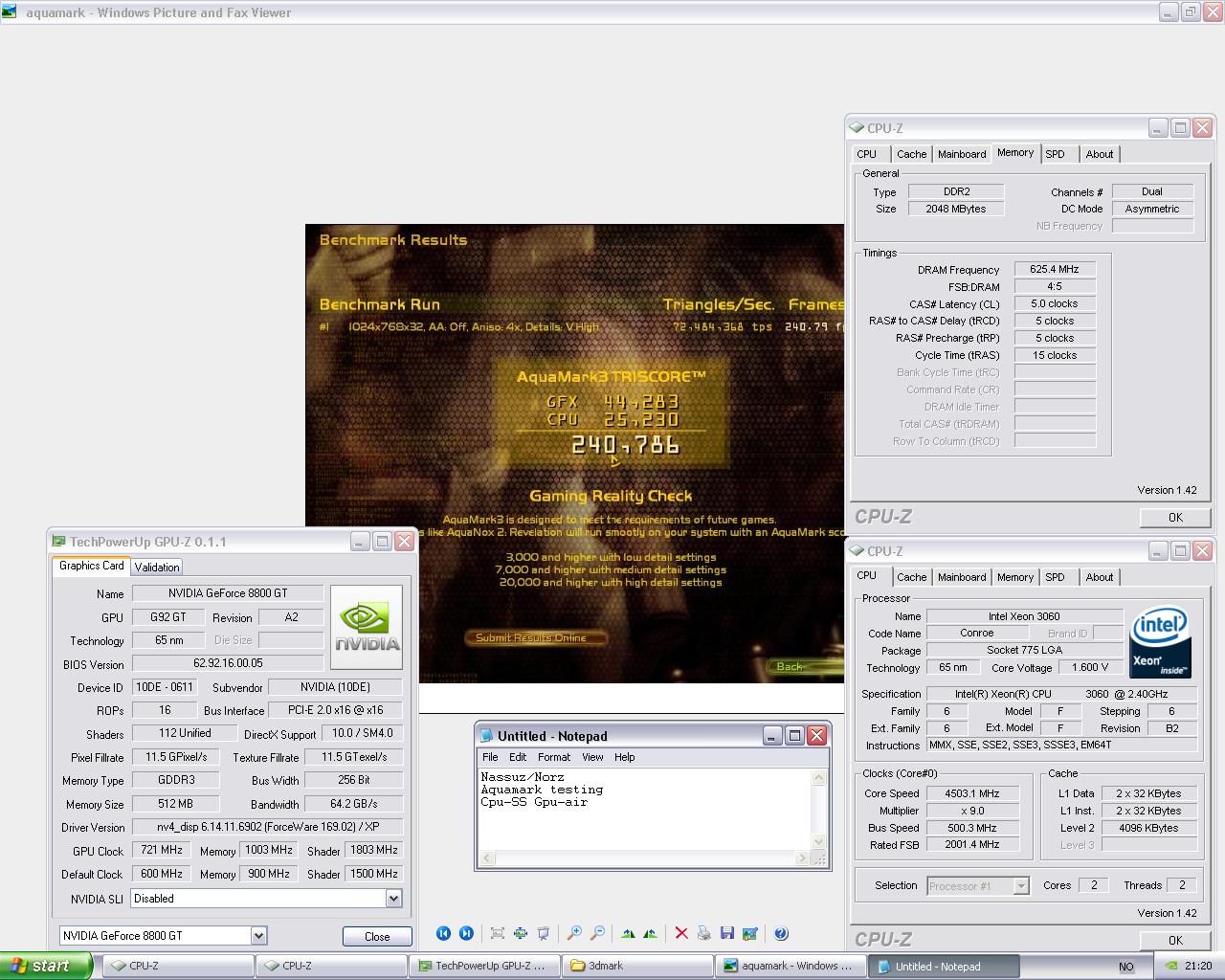Open the NVIDIA SLI dropdown in GPU-Z
Screen dimensions: 1225x980
[392, 899]
